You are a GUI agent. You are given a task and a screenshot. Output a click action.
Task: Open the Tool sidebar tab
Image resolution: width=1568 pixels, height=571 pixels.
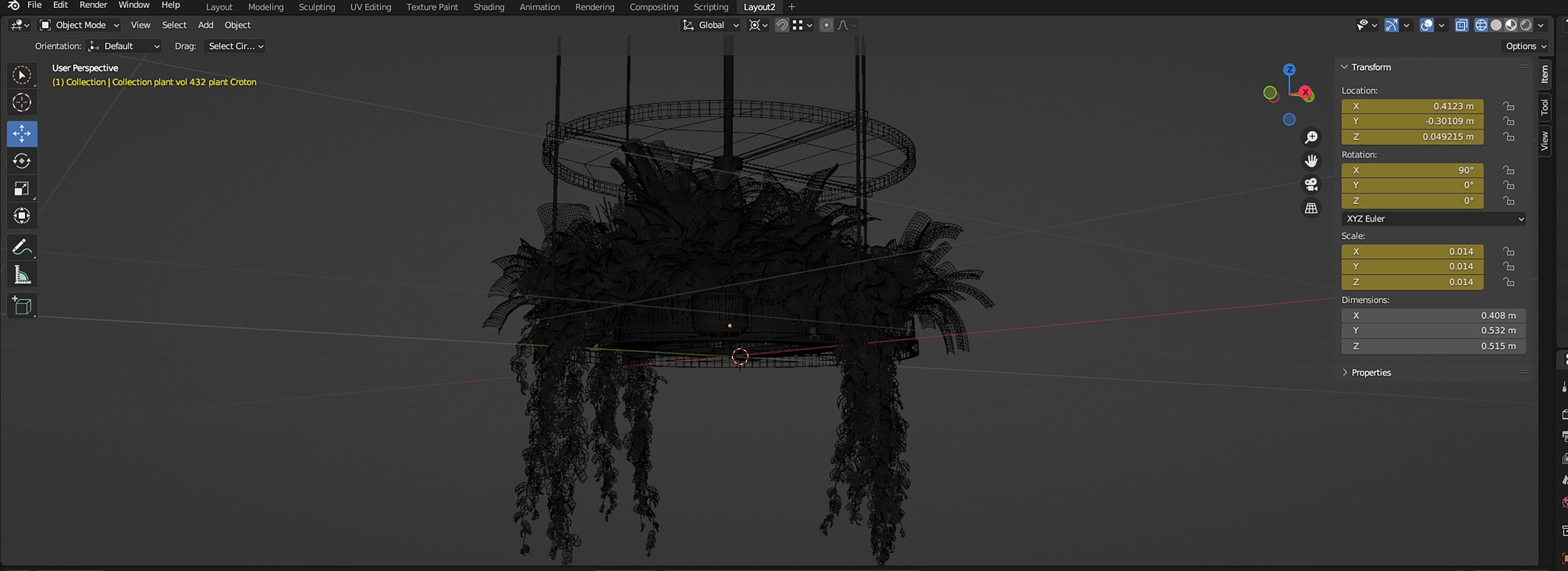pos(1544,107)
